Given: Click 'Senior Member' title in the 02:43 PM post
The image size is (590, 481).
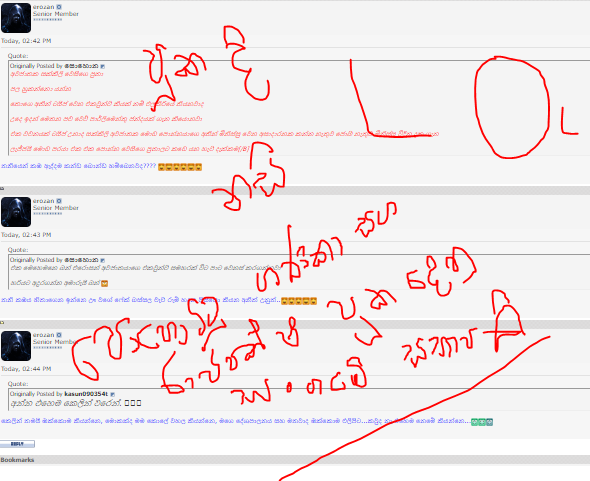Looking at the screenshot, I should 56,208.
